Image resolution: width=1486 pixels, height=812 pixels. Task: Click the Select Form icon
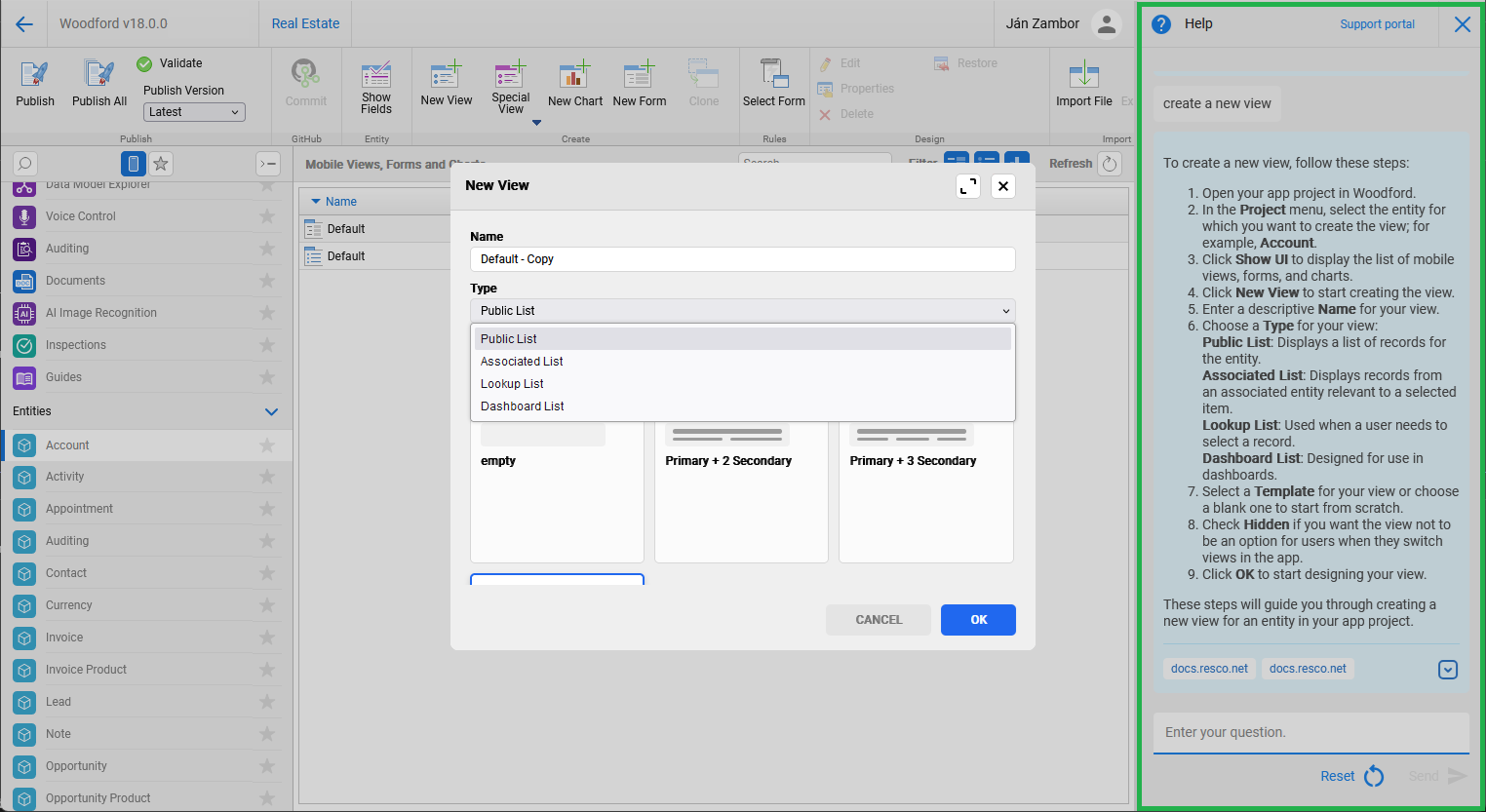pos(773,75)
